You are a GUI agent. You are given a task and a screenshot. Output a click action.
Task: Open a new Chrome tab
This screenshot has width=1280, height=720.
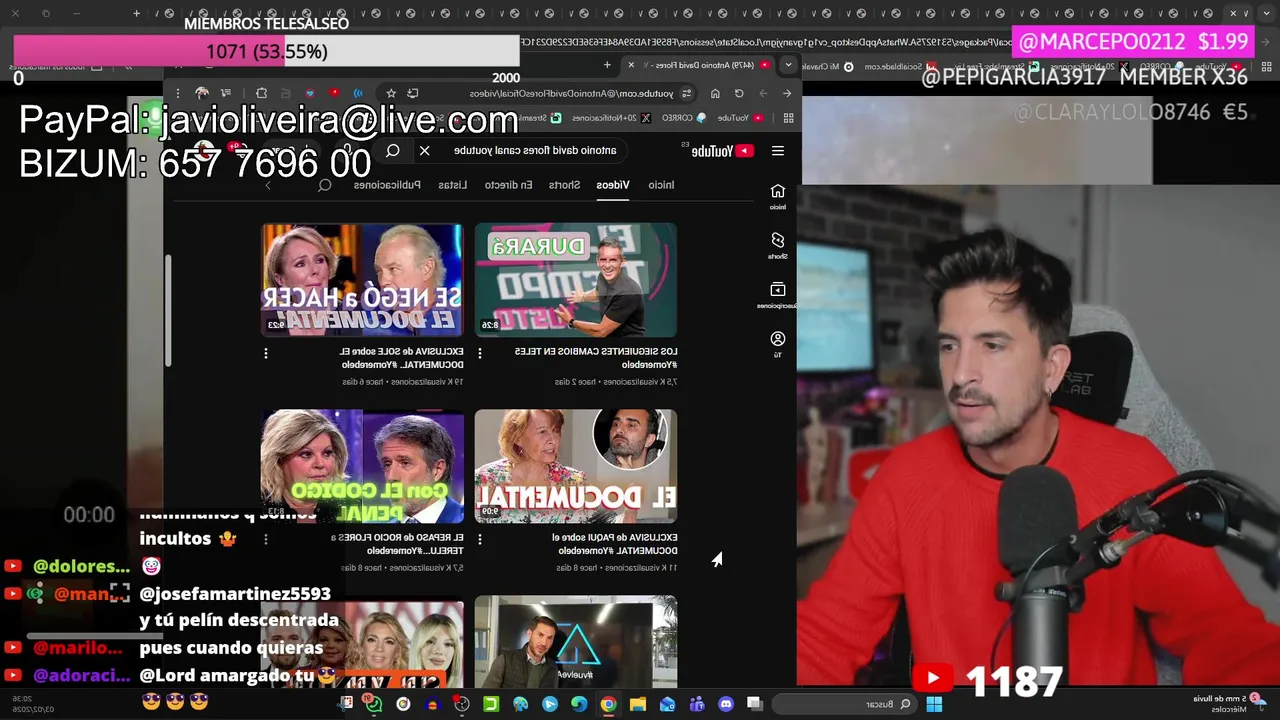click(x=607, y=65)
